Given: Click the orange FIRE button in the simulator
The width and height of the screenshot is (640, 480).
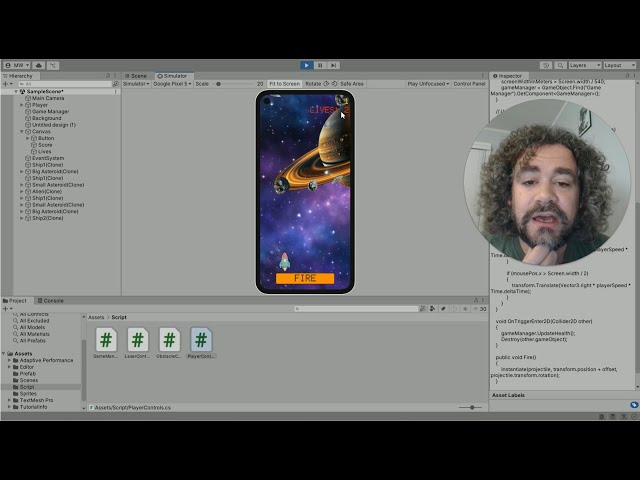Looking at the screenshot, I should (305, 278).
